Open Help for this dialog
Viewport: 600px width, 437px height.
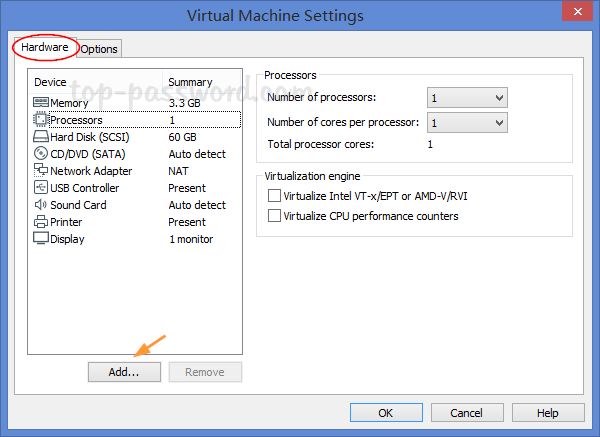pyautogui.click(x=547, y=412)
